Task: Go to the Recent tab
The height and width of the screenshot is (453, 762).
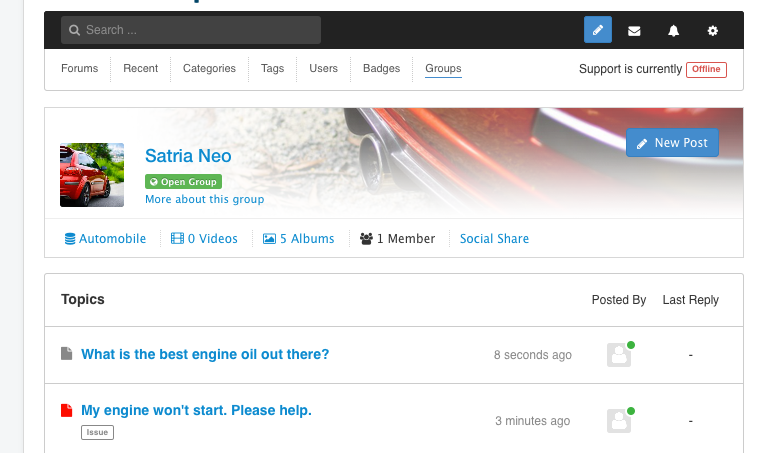Action: (x=141, y=69)
